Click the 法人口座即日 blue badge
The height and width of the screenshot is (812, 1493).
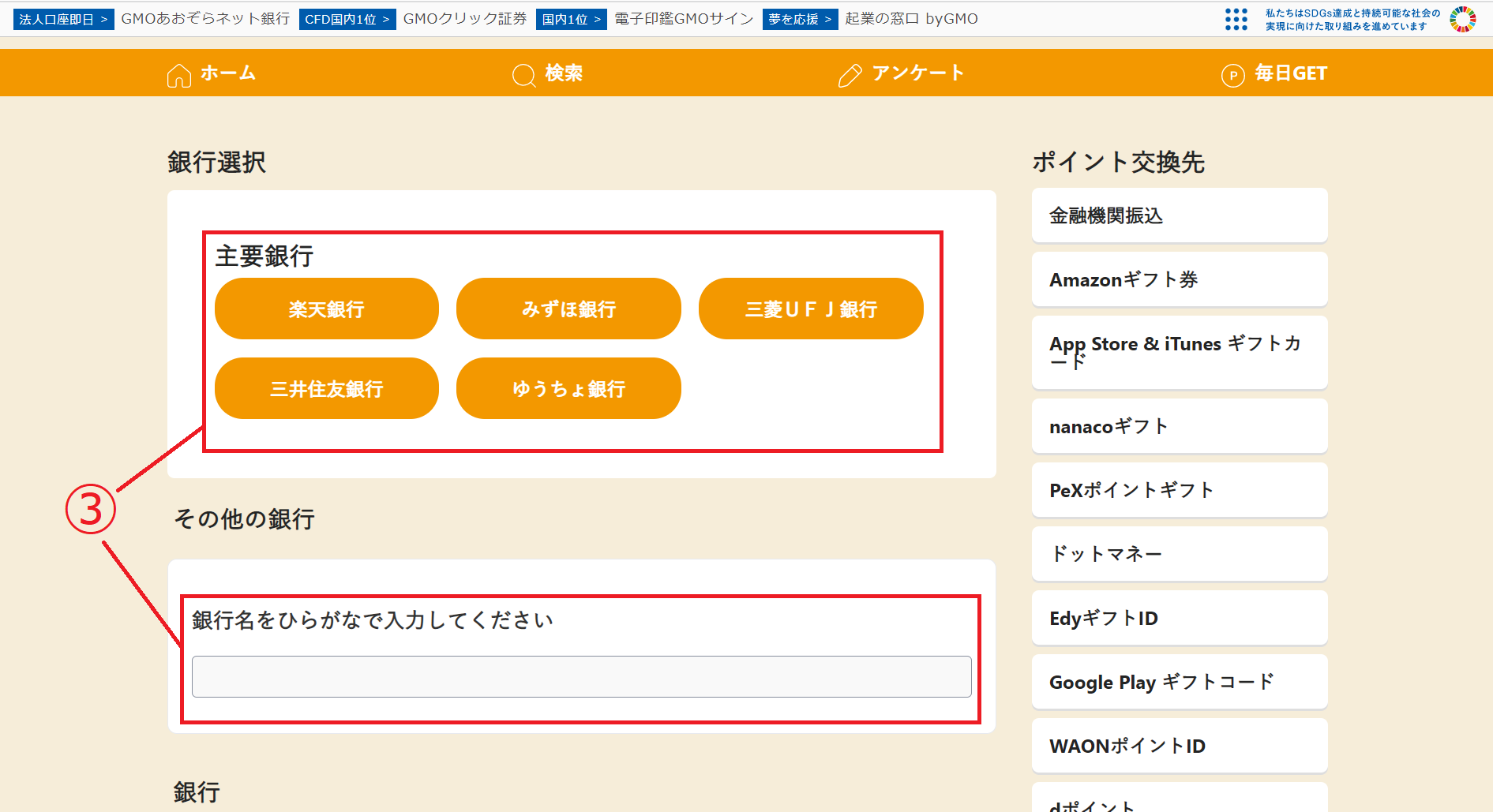(63, 19)
